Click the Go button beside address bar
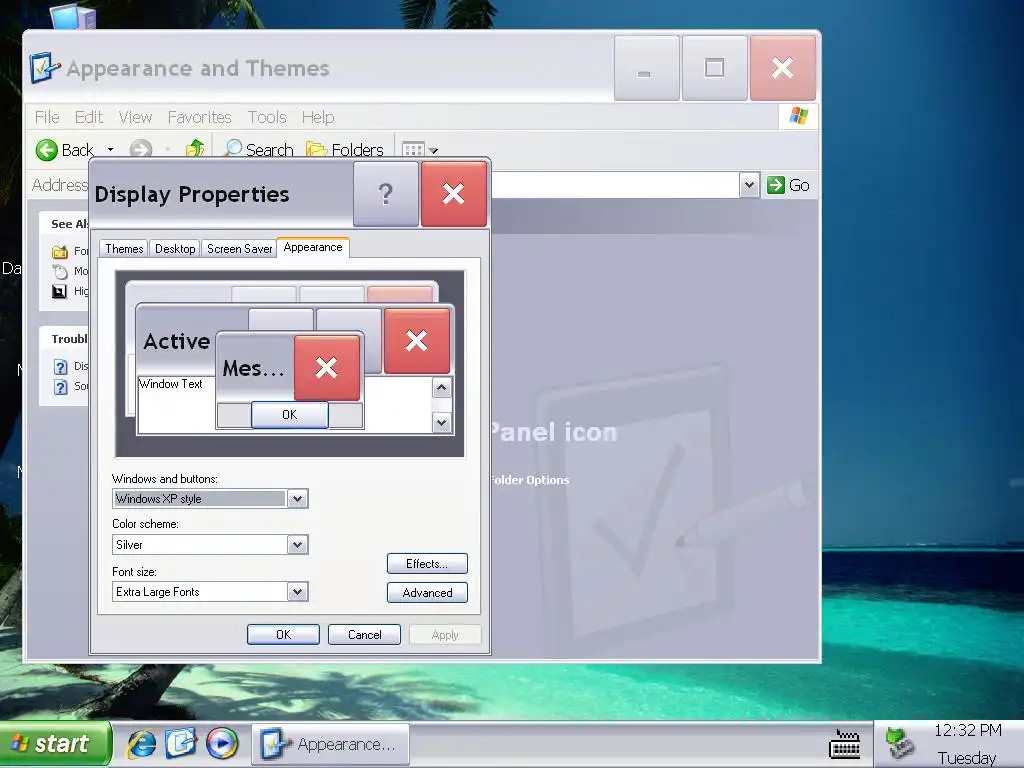 click(x=788, y=185)
